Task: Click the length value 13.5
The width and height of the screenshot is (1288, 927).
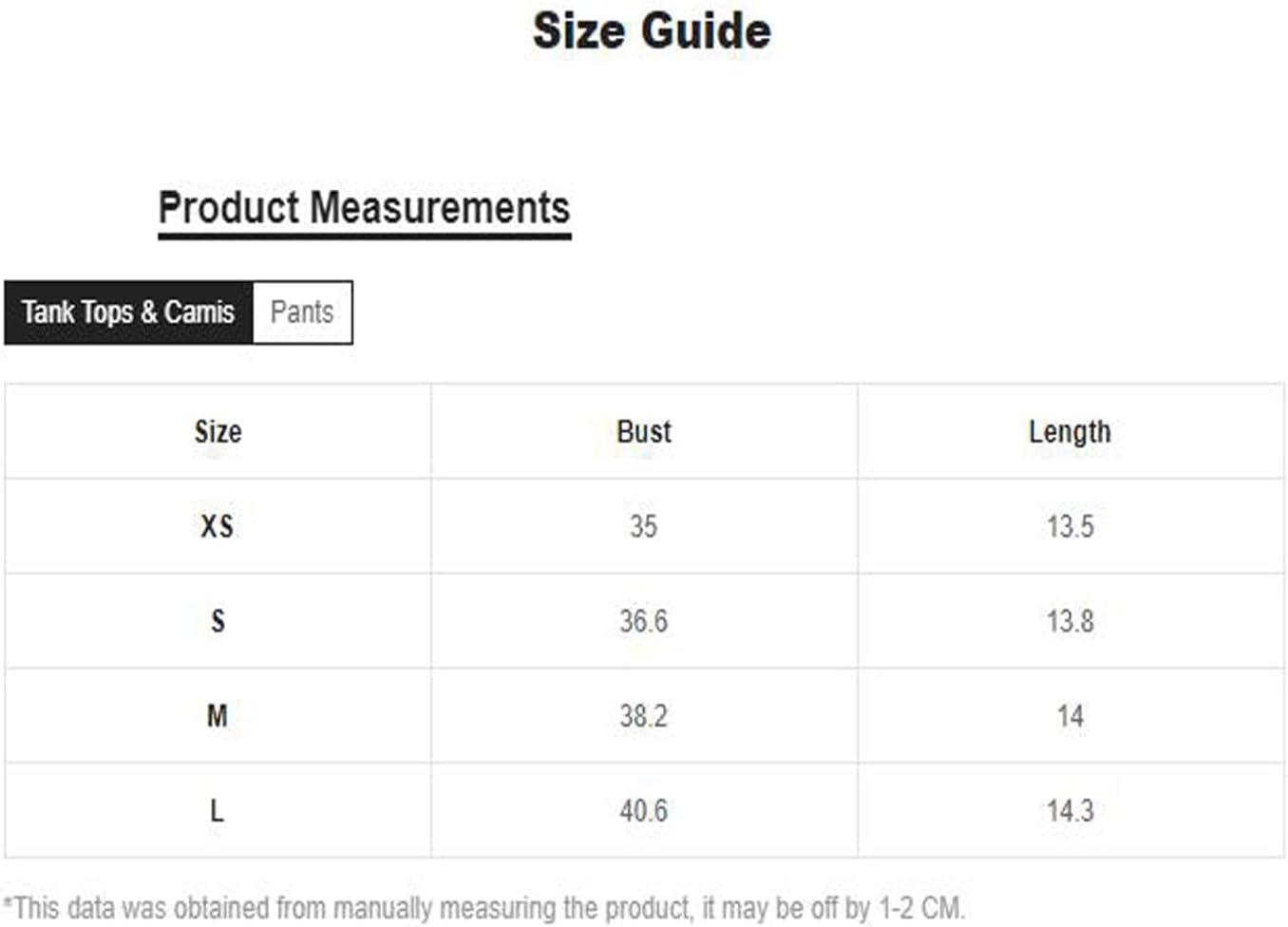Action: click(x=1070, y=526)
